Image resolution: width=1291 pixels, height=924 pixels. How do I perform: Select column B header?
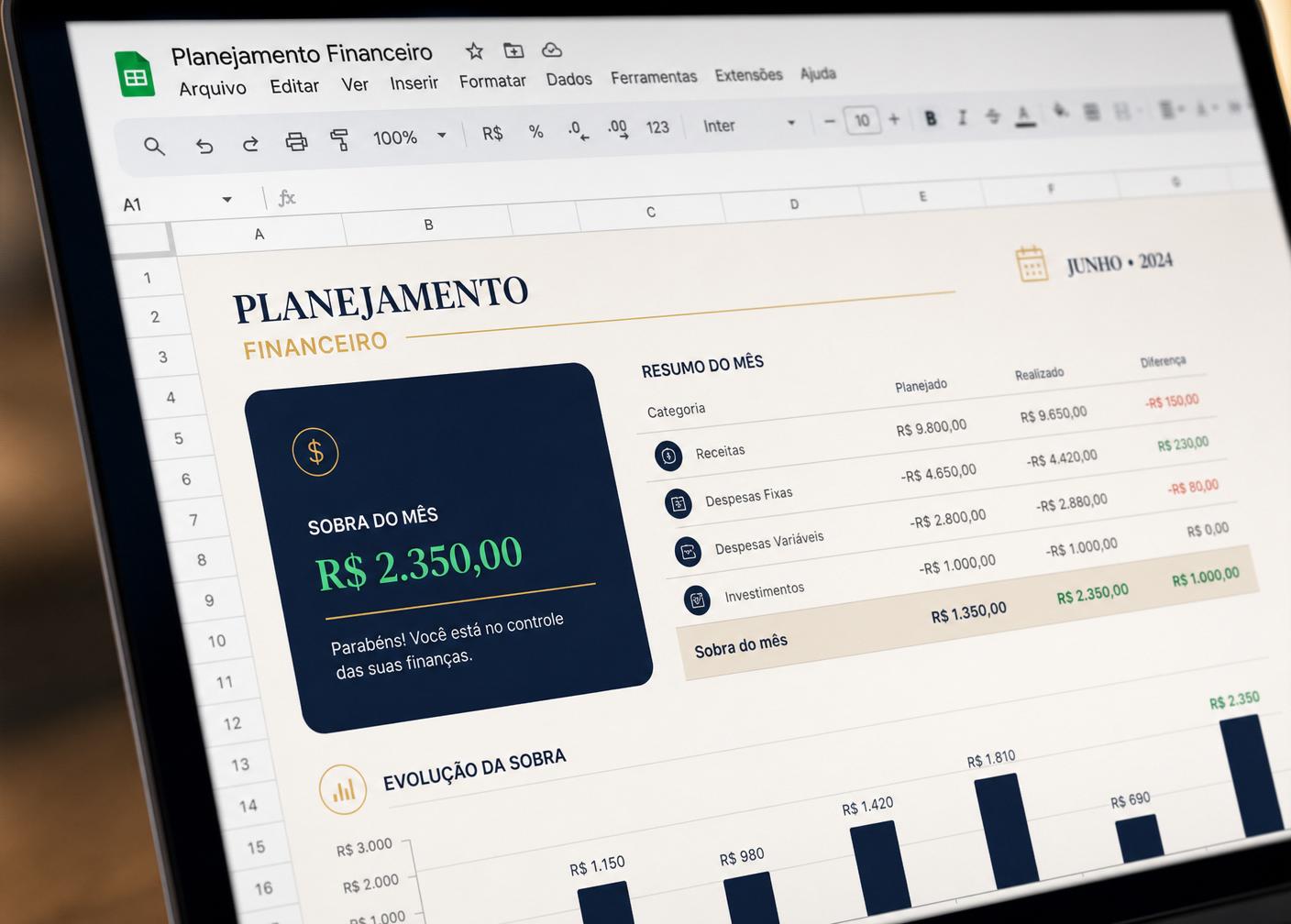[428, 225]
